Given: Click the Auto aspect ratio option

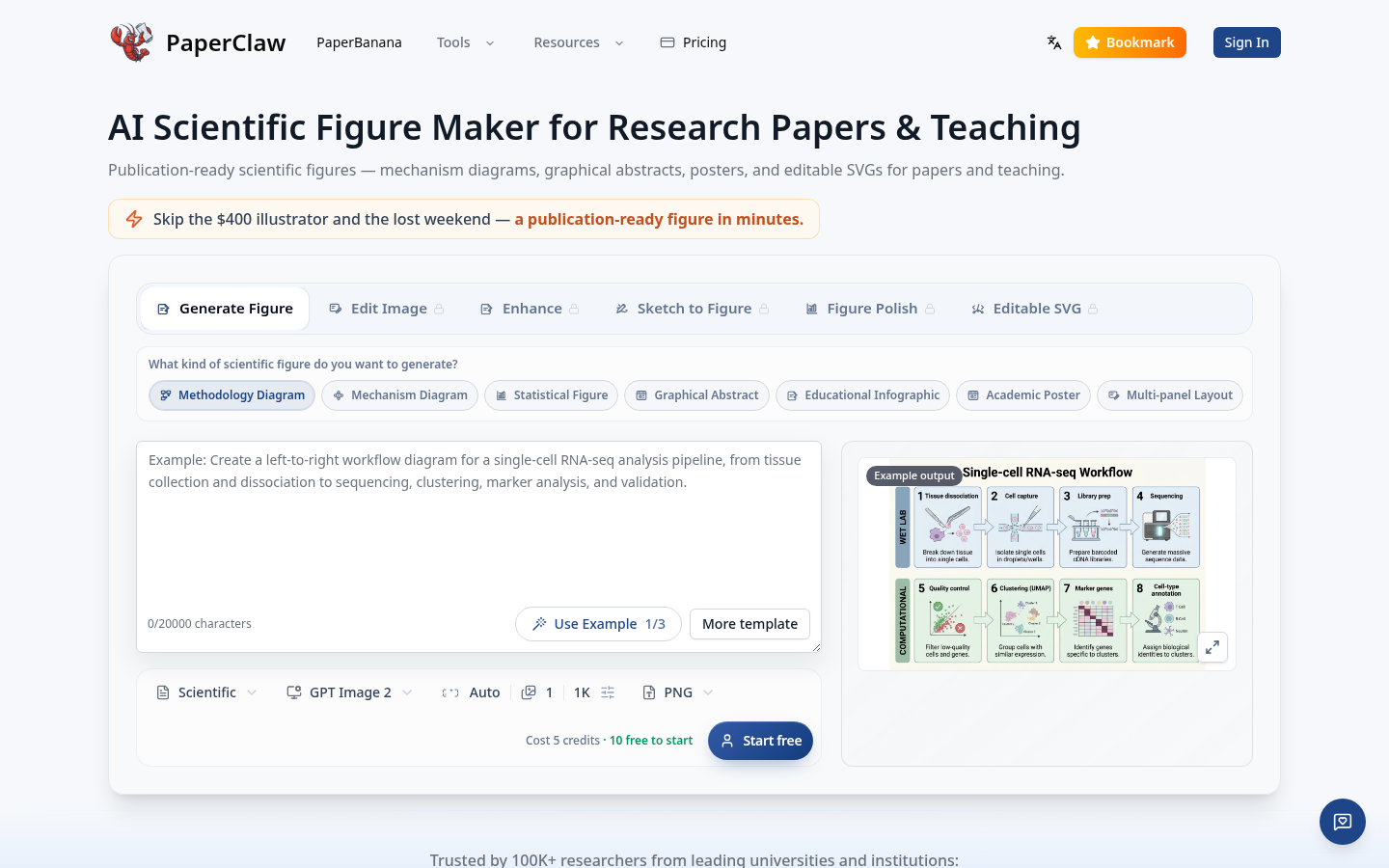Looking at the screenshot, I should click(x=471, y=692).
